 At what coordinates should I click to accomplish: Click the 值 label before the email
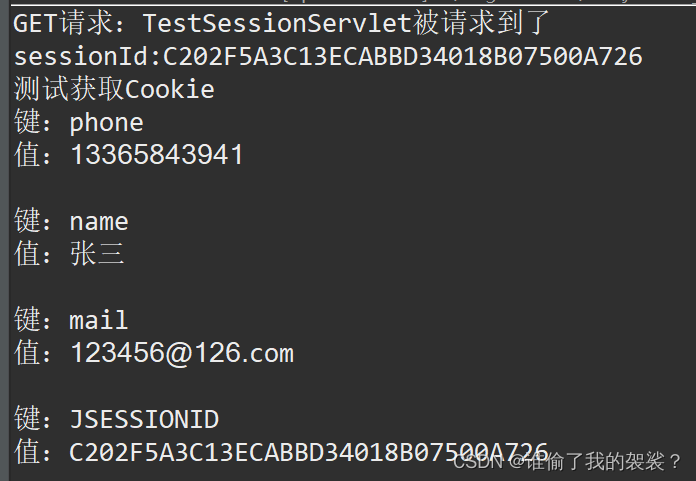pos(26,353)
